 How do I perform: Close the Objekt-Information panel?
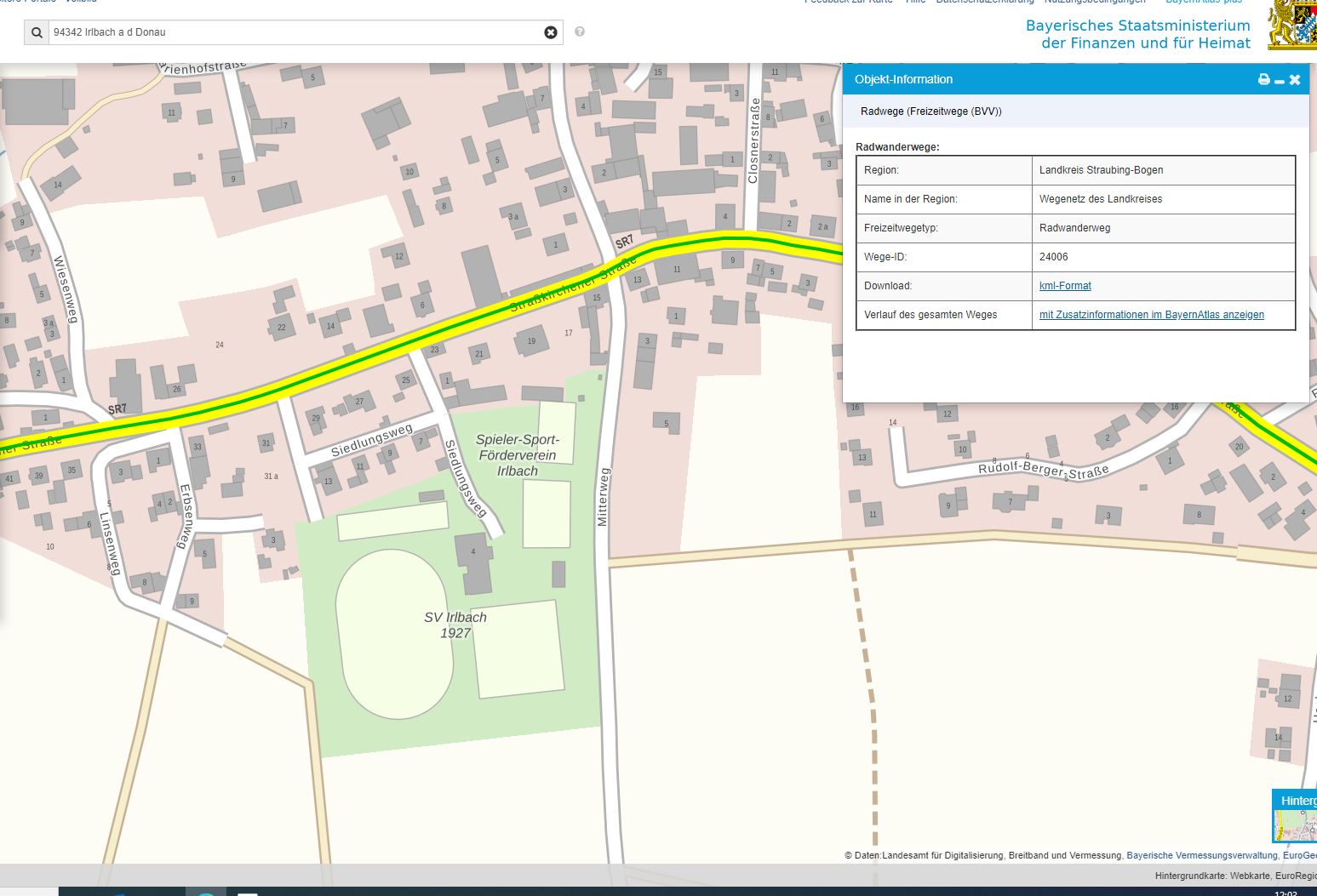tap(1295, 79)
